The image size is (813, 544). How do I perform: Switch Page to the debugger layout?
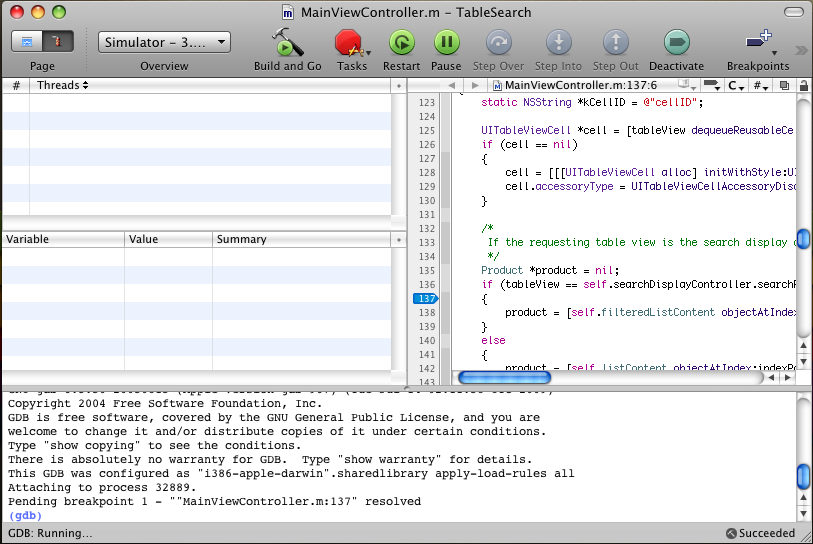point(58,42)
